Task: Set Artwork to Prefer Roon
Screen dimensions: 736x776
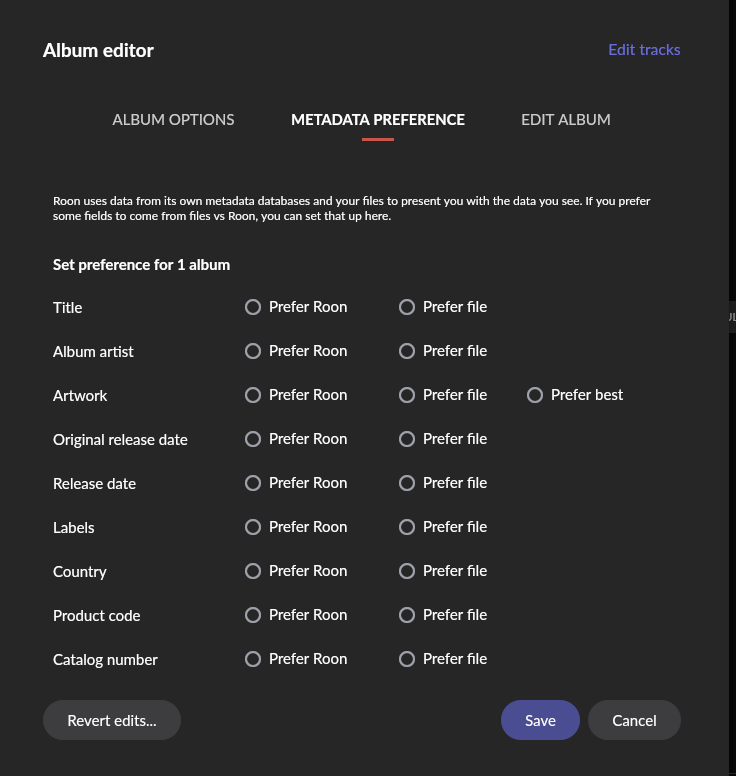Action: point(253,395)
